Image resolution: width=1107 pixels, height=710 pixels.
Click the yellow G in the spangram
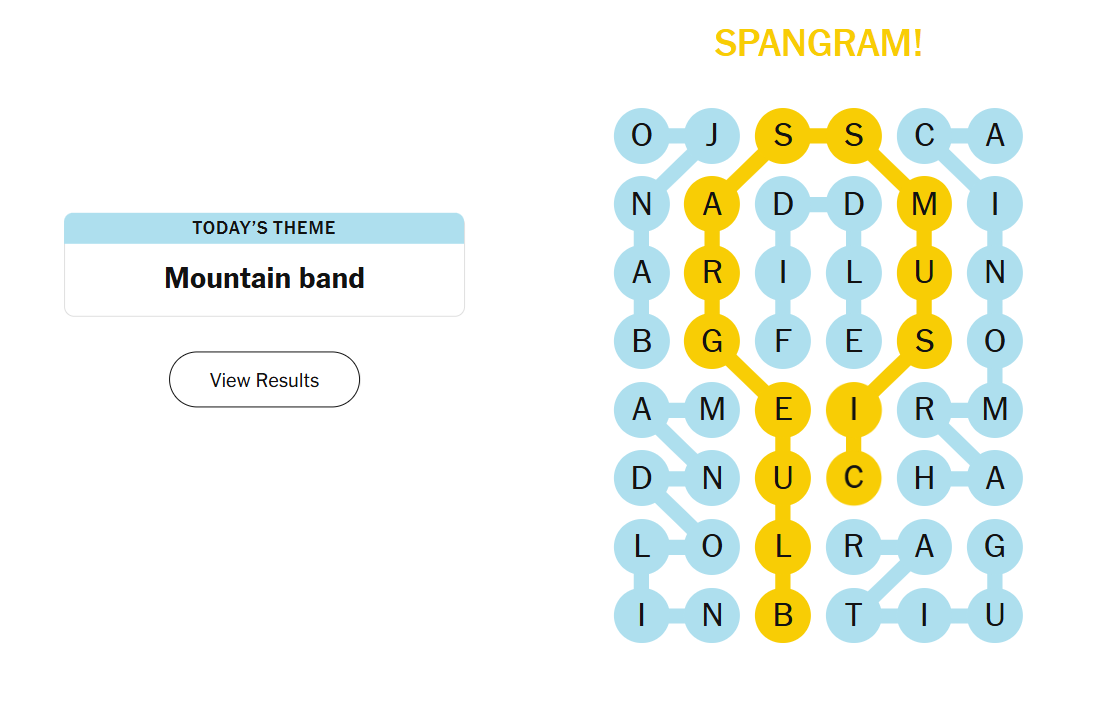(x=712, y=341)
